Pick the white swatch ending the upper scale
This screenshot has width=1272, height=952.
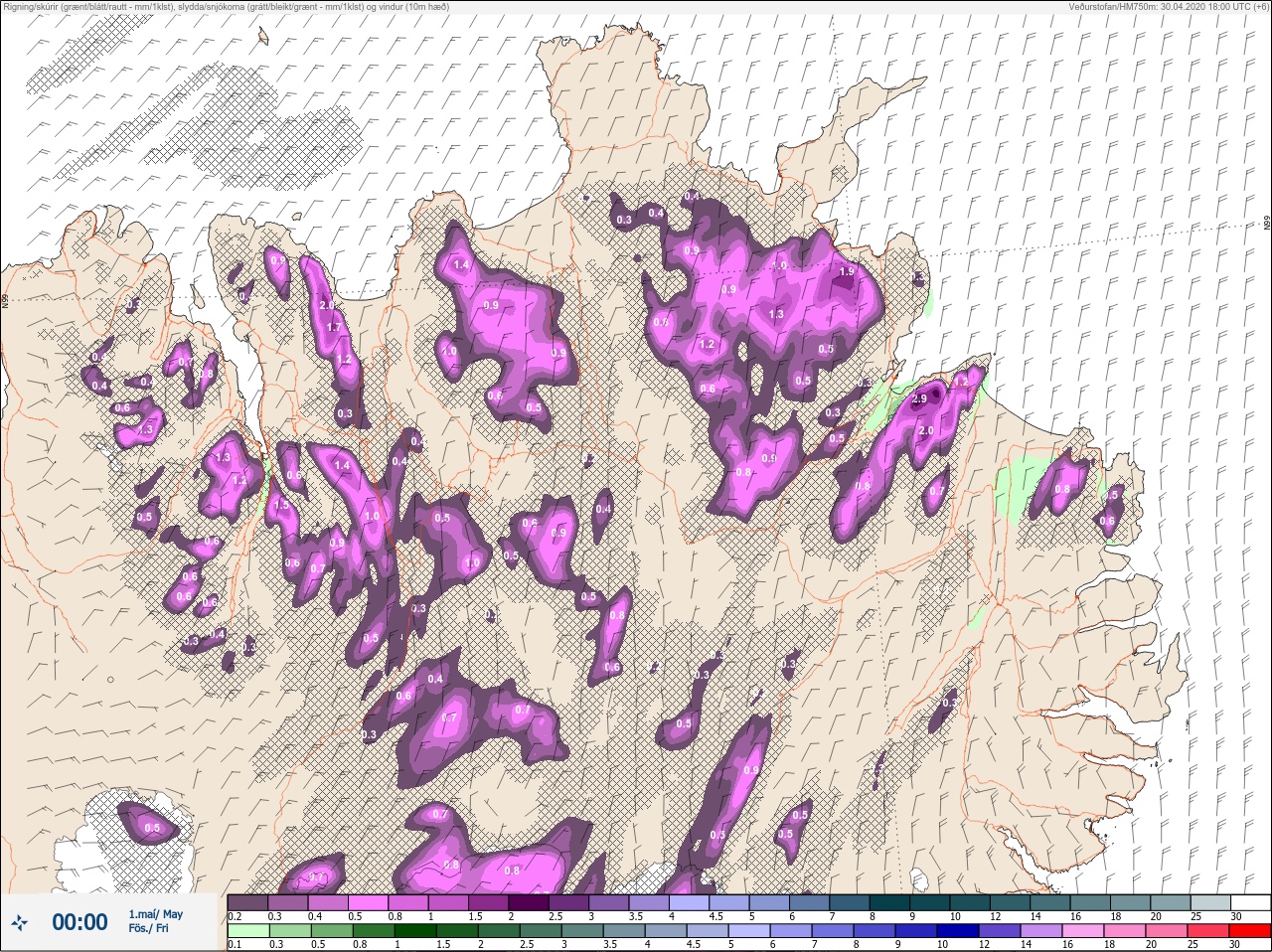click(x=1250, y=902)
